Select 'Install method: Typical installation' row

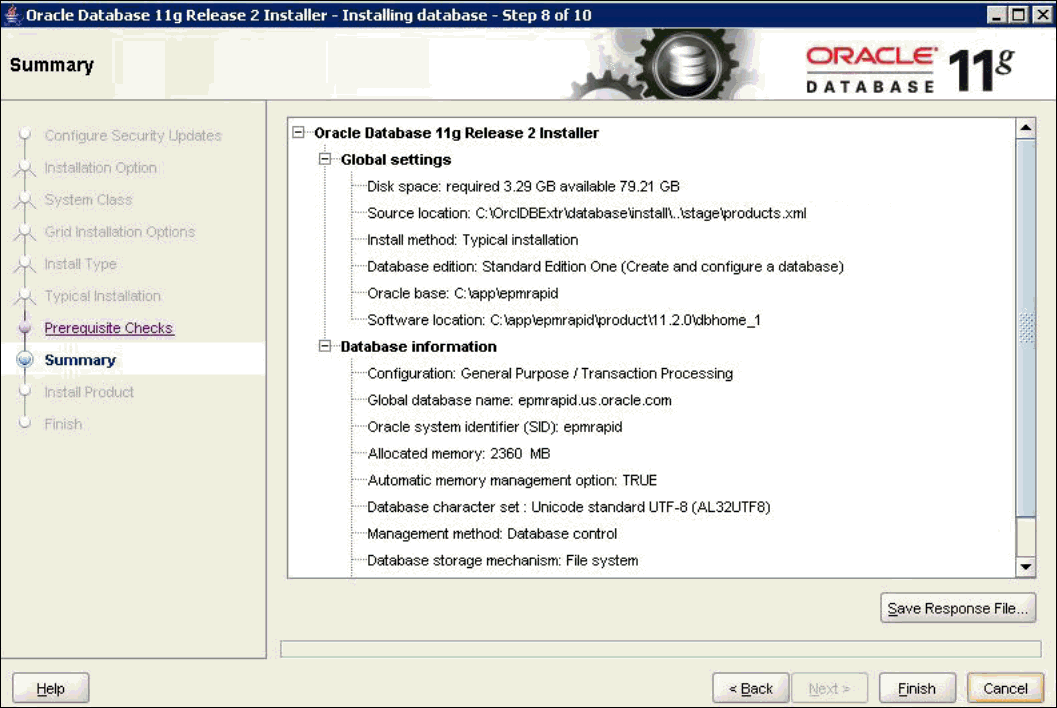473,240
